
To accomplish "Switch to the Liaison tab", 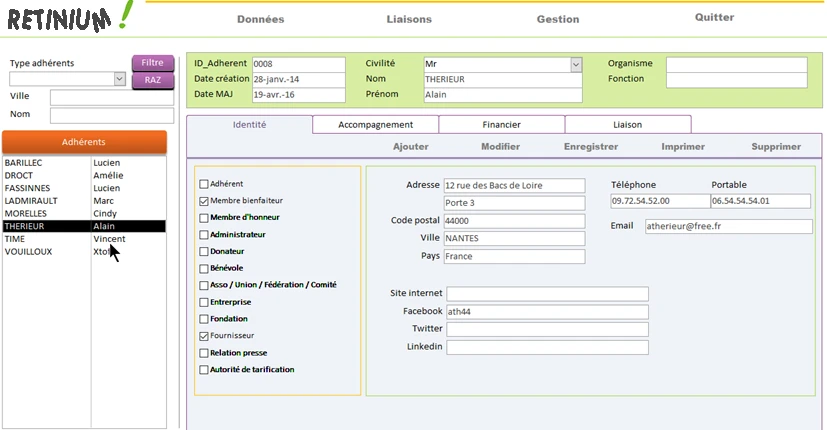I will 628,125.
